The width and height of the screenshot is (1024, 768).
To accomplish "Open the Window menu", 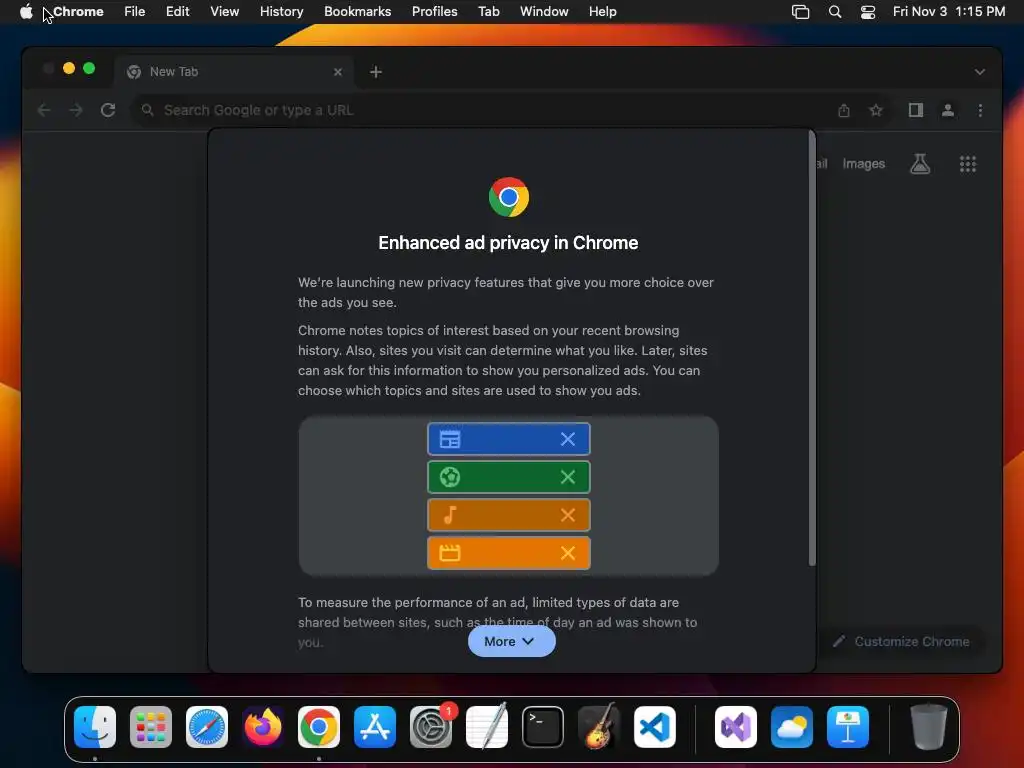I will (x=544, y=12).
